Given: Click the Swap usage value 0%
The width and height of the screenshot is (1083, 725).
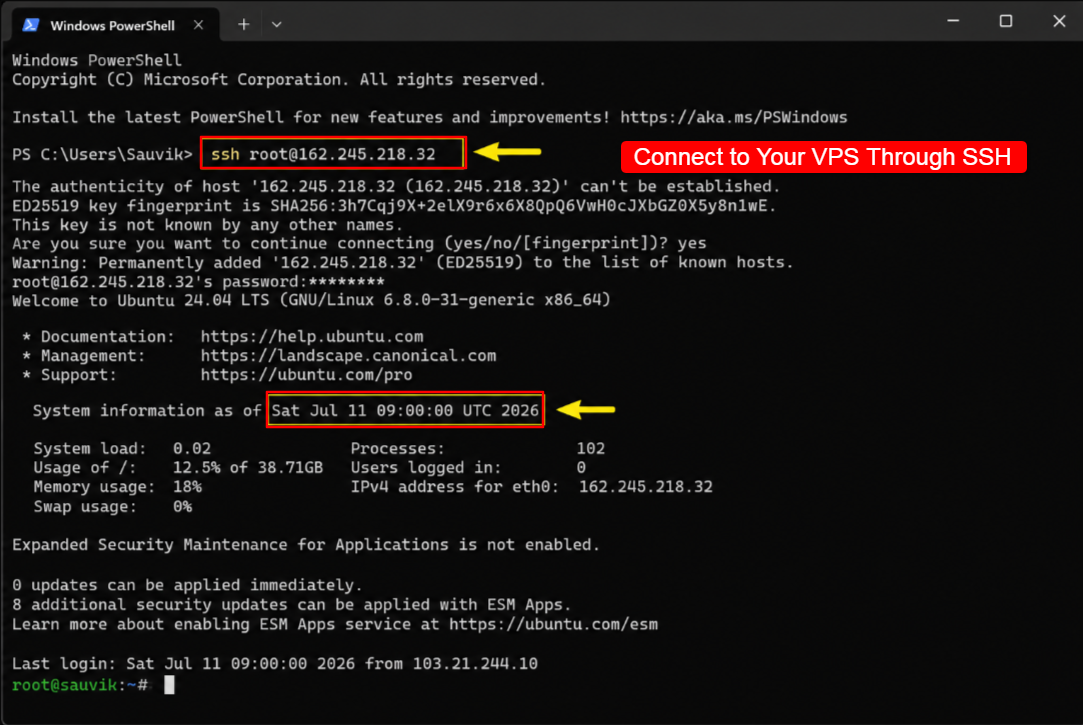Looking at the screenshot, I should coord(182,507).
